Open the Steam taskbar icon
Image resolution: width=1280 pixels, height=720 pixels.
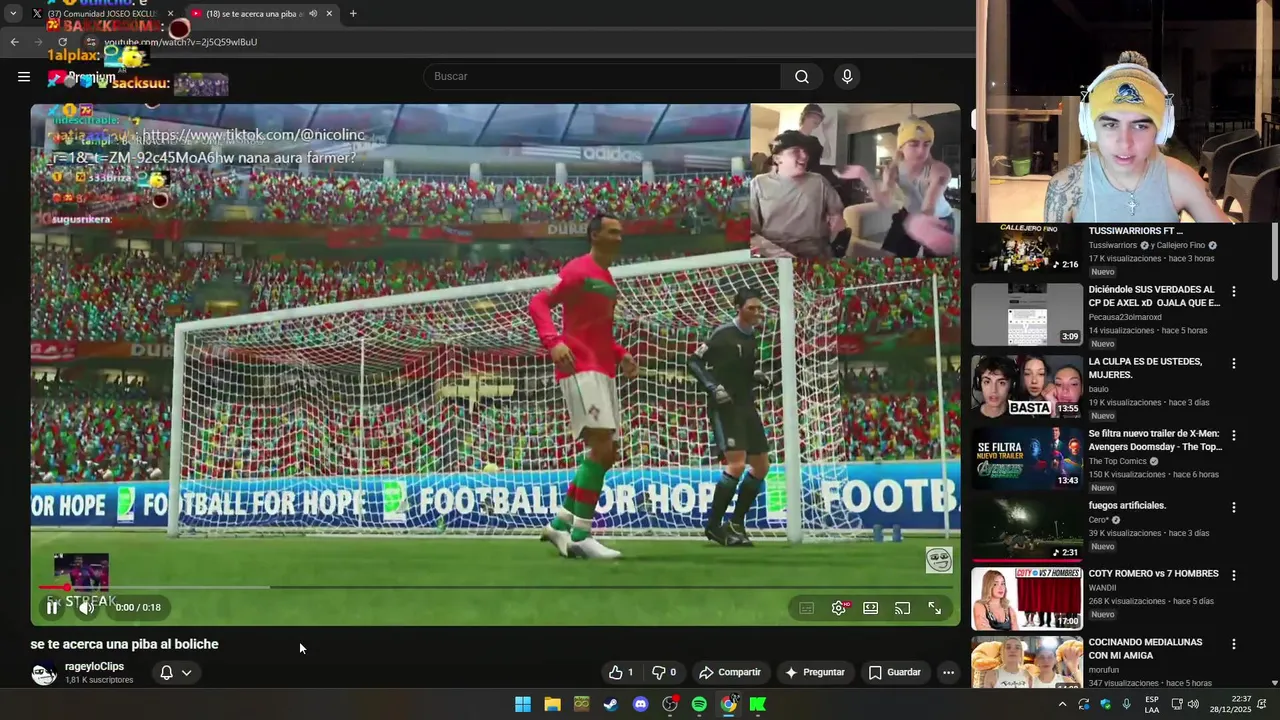pos(611,704)
